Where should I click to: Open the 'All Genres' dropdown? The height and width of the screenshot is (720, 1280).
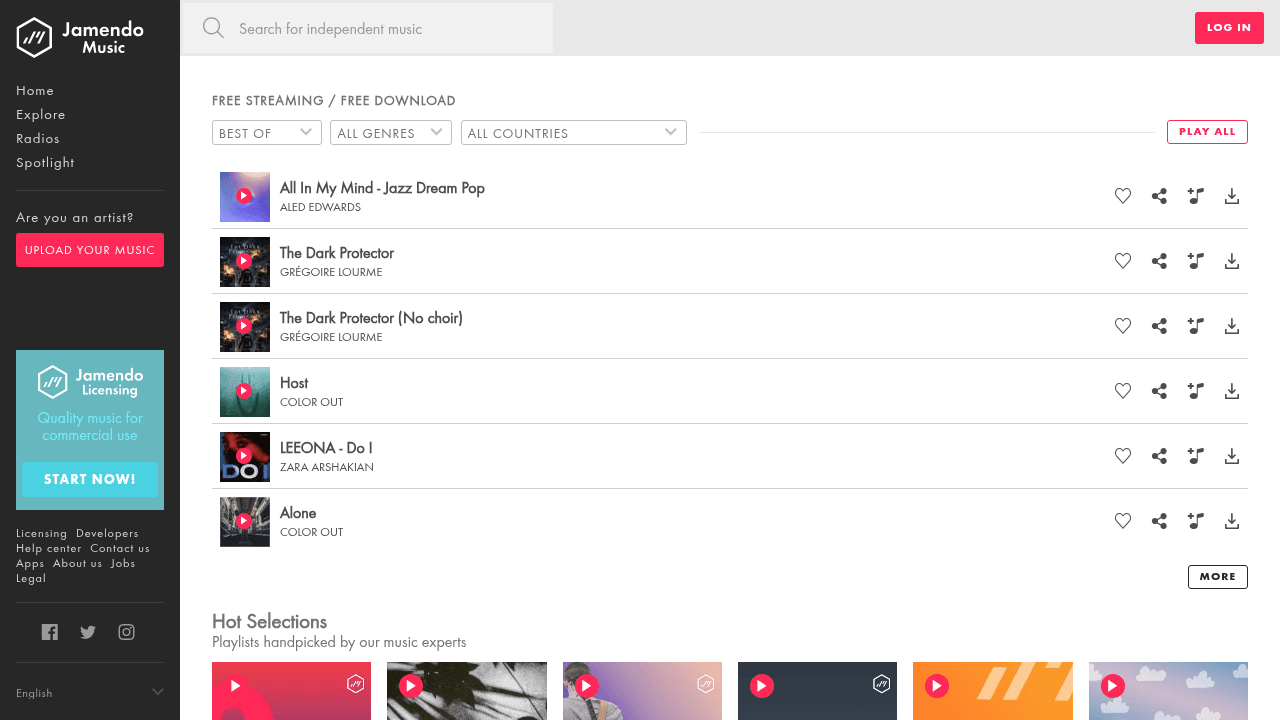[x=391, y=133]
